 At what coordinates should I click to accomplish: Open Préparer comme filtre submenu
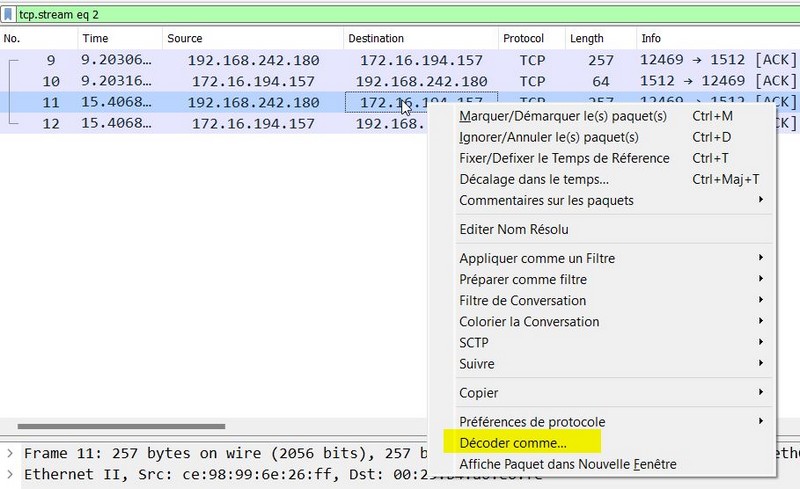[x=613, y=280]
